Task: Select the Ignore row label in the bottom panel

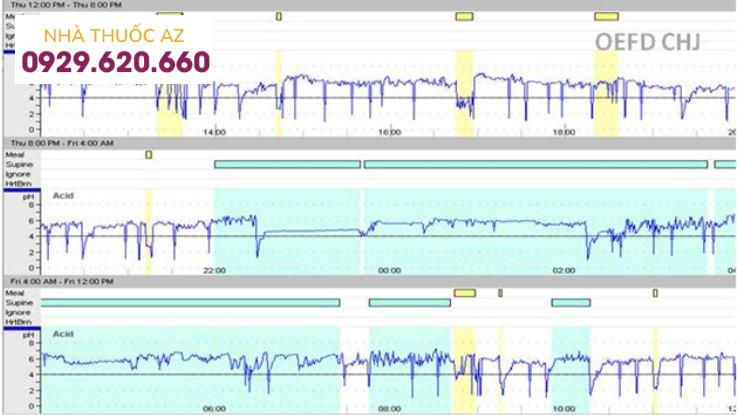Action: pyautogui.click(x=17, y=311)
